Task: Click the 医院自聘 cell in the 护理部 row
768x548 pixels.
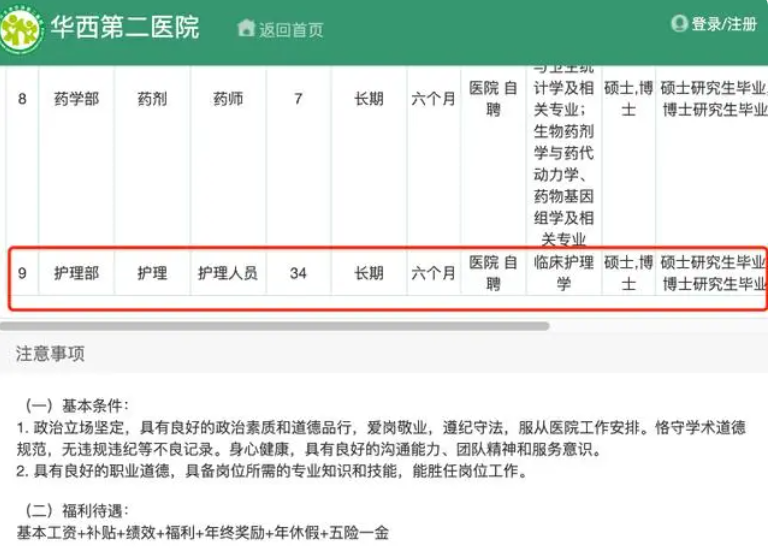Action: (493, 273)
